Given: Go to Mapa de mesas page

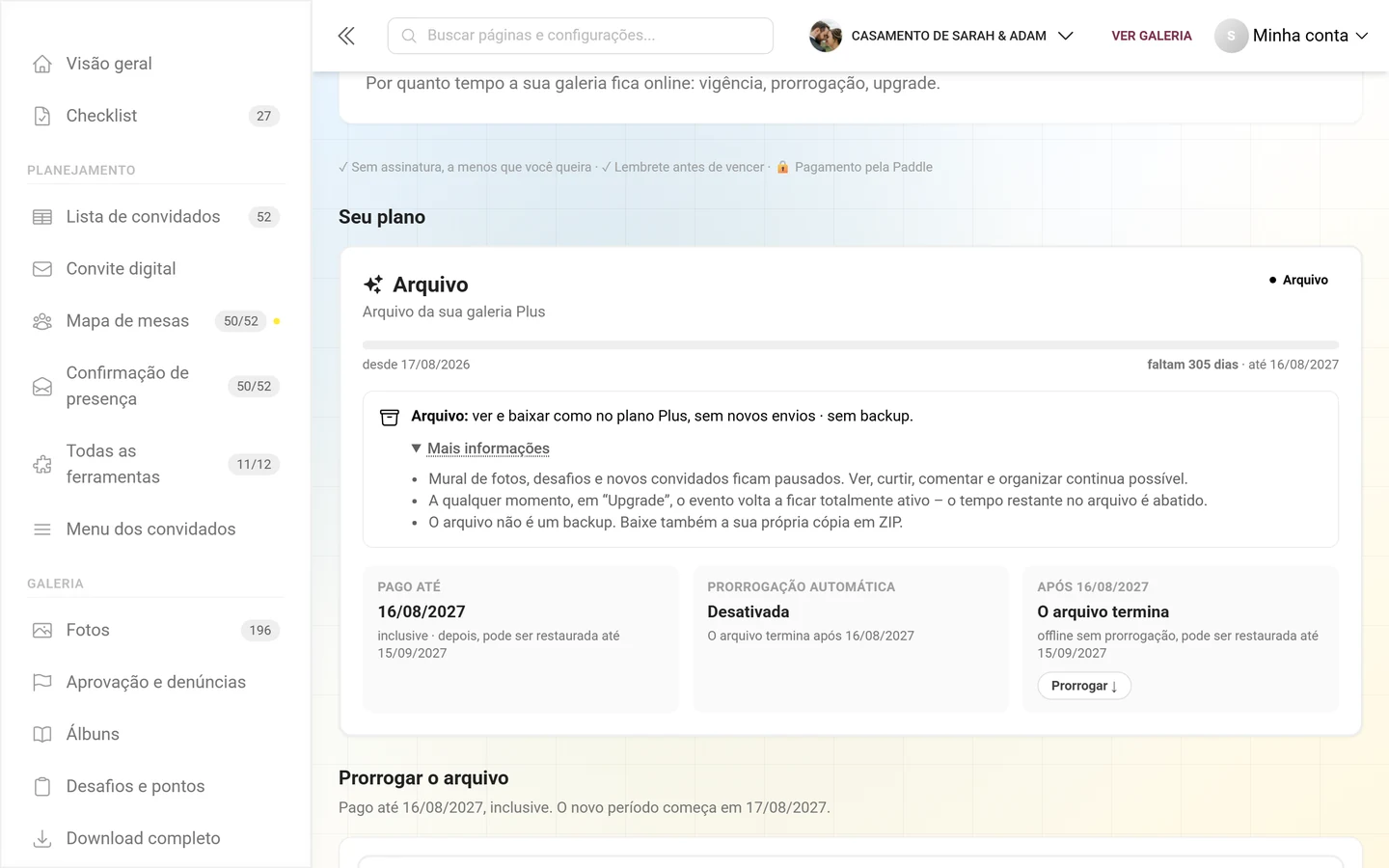Looking at the screenshot, I should (x=155, y=321).
